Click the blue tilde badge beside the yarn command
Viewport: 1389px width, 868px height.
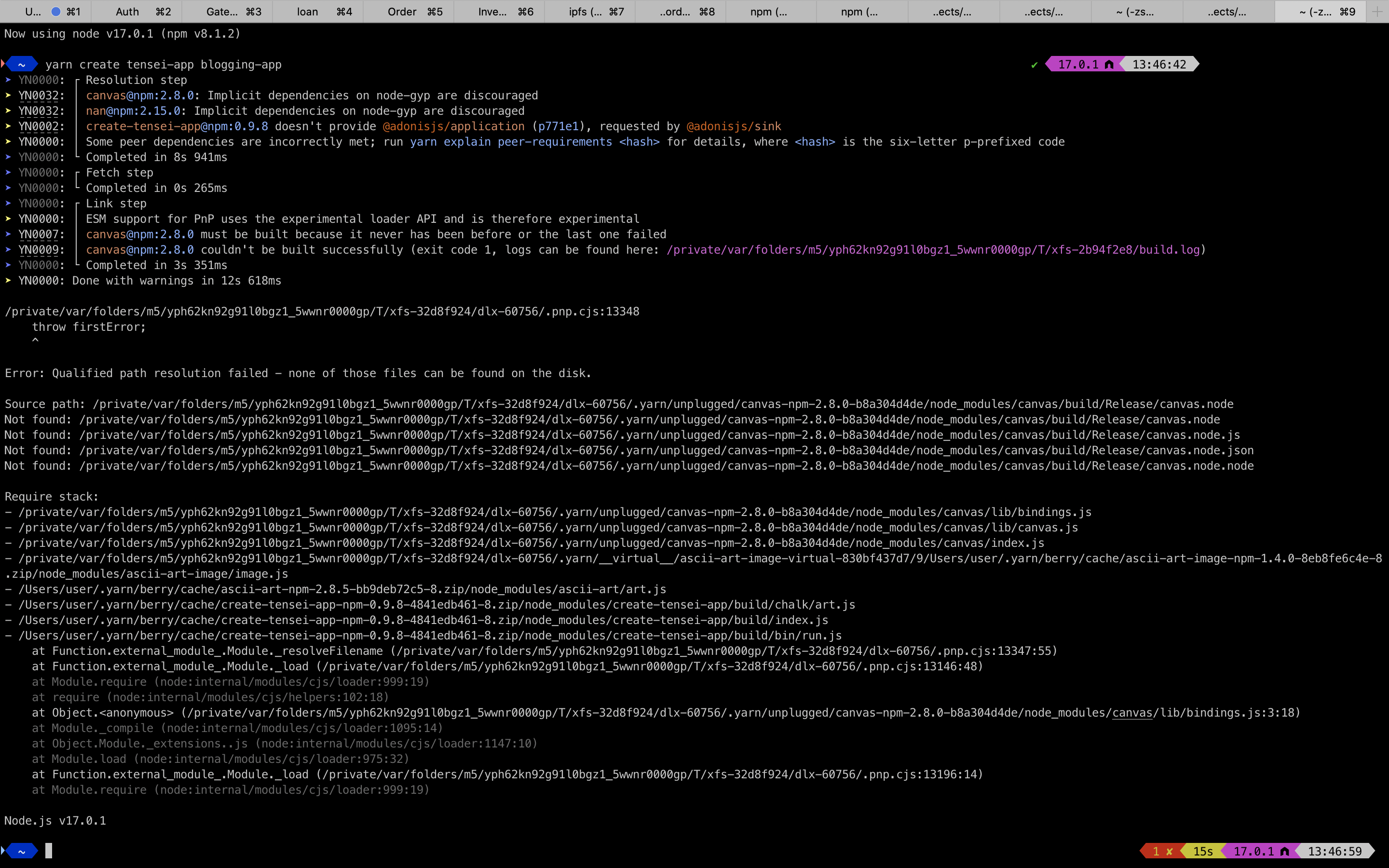click(x=21, y=64)
